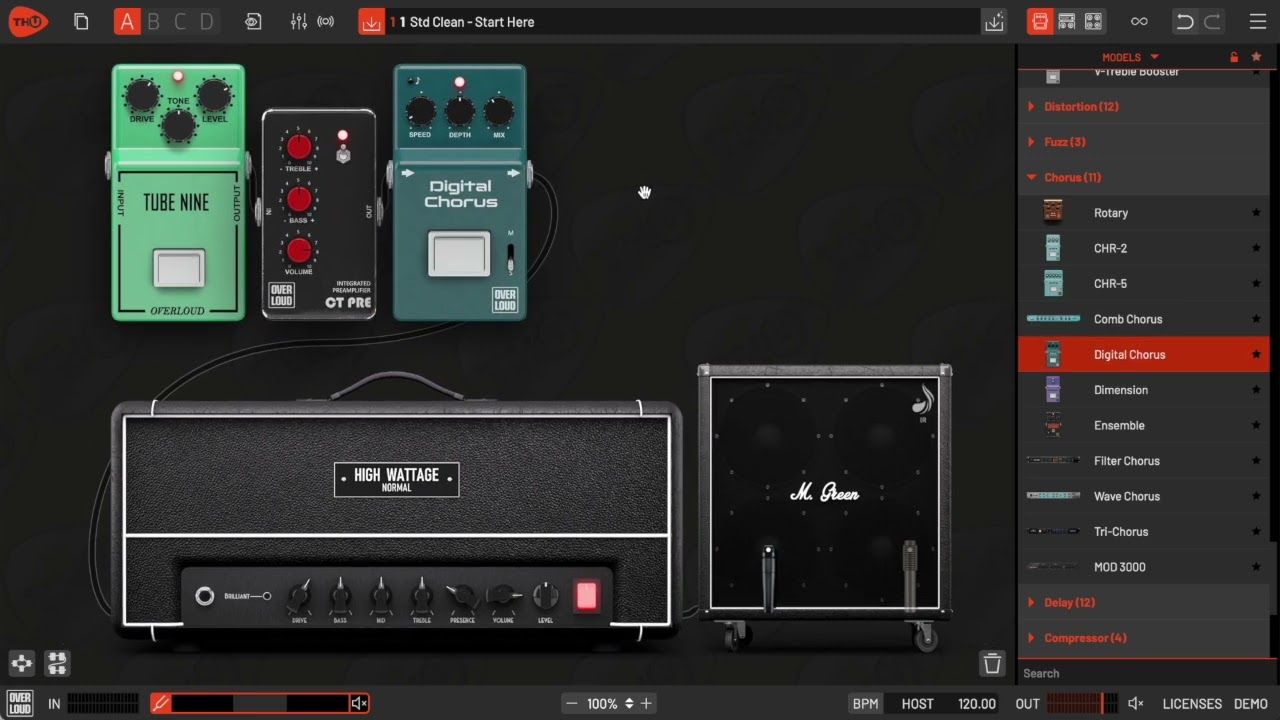Click the infinity link icon
The width and height of the screenshot is (1280, 720).
tap(1139, 22)
